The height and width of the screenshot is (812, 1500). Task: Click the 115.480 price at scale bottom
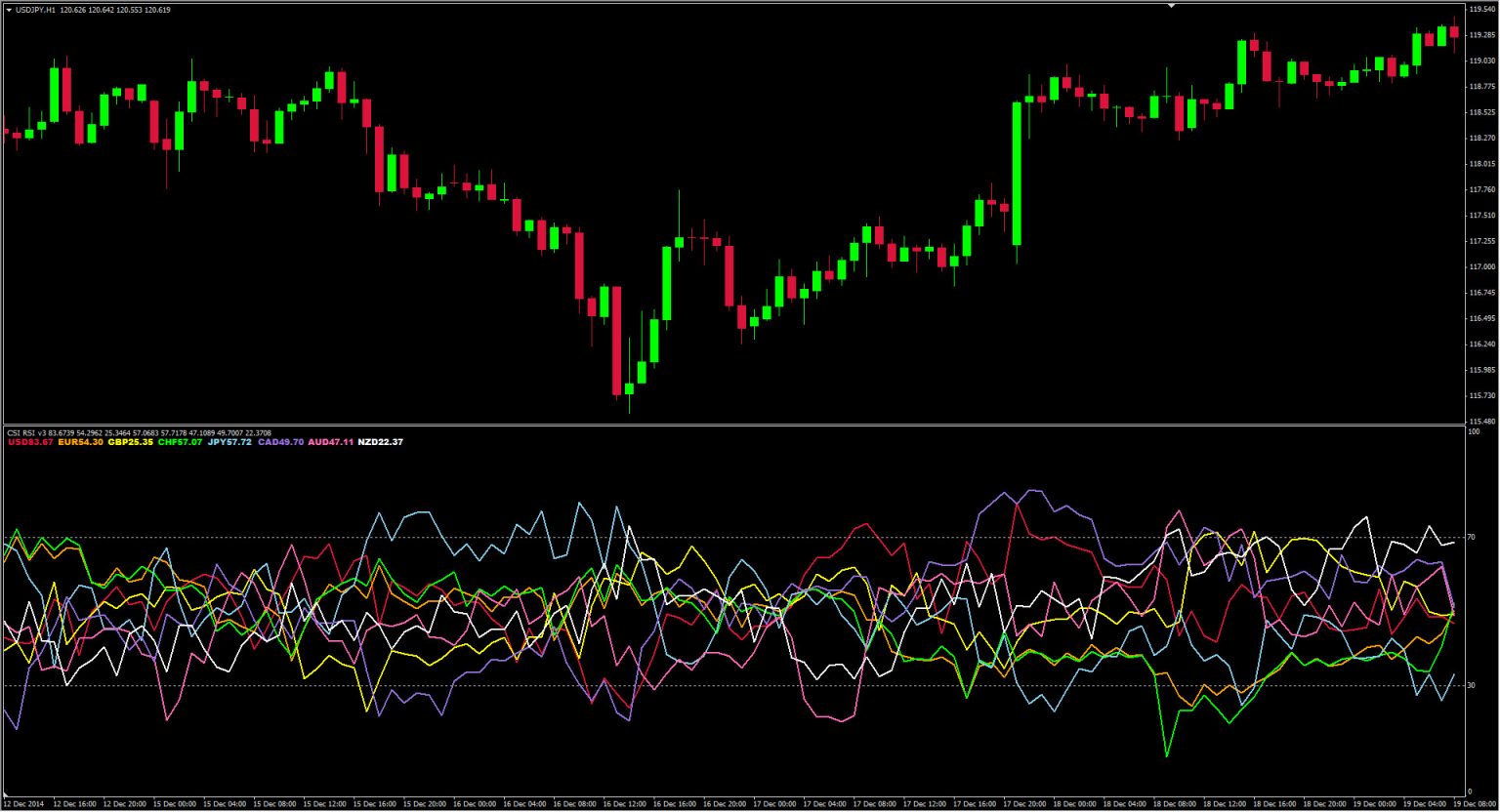point(1480,424)
